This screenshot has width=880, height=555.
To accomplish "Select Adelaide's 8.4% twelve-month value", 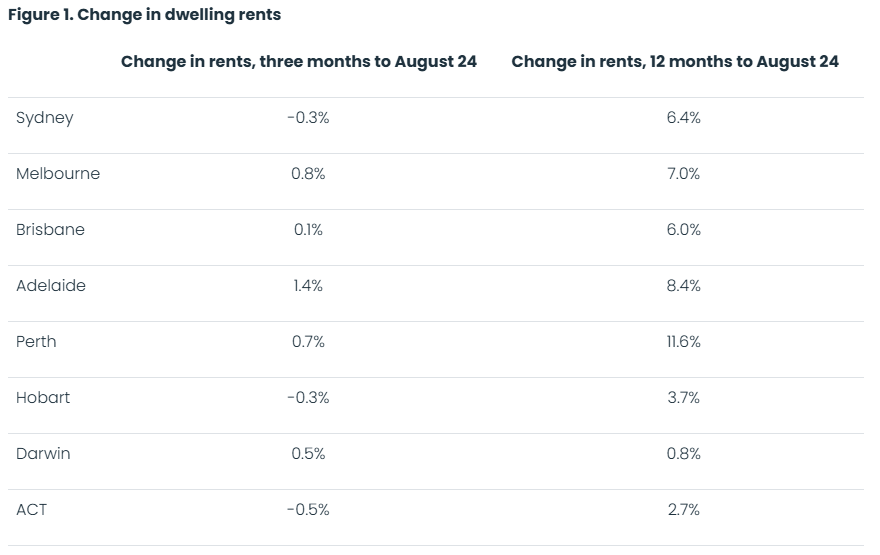I will (x=684, y=286).
